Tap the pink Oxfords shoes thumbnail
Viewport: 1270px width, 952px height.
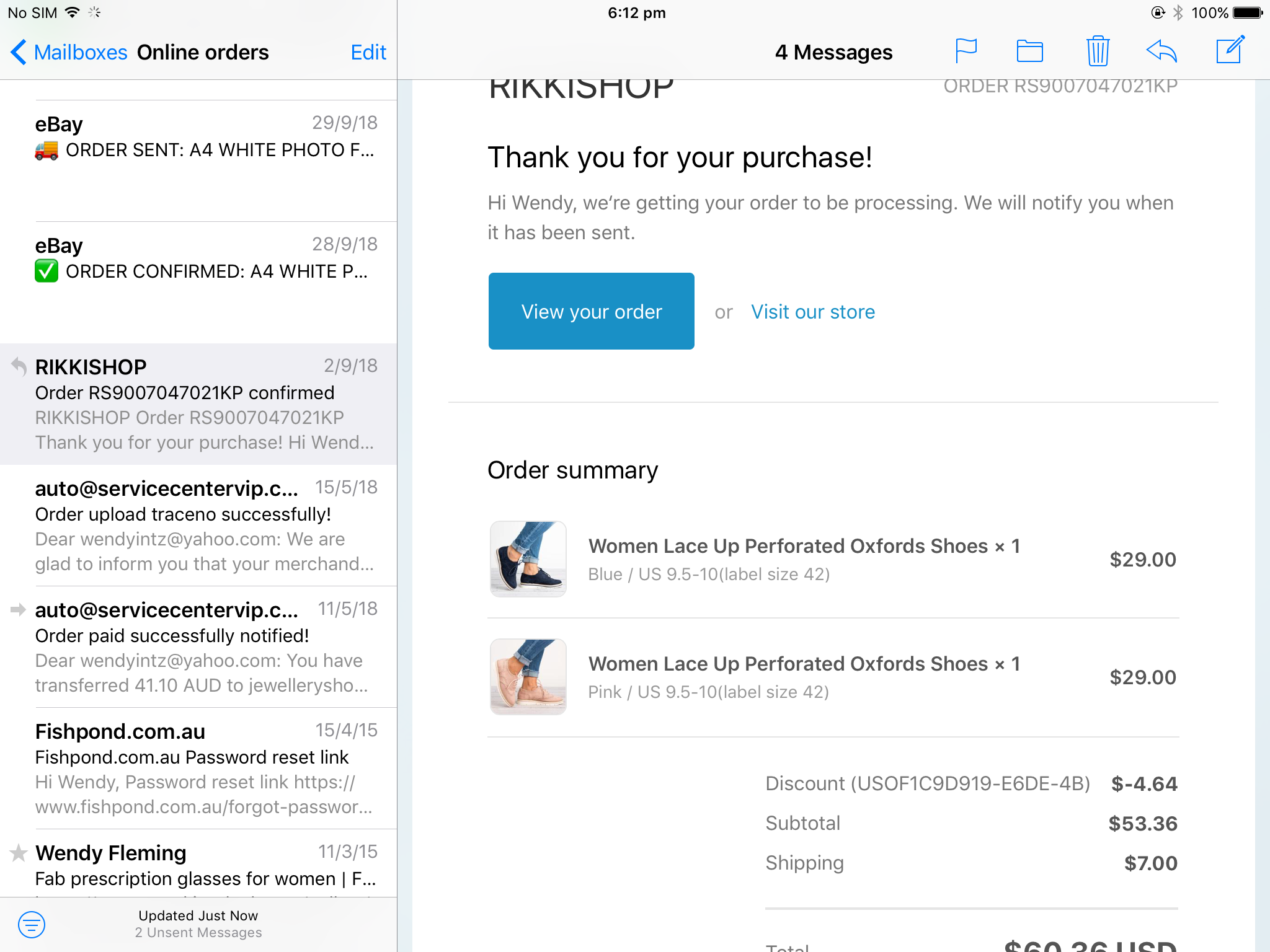tap(528, 677)
